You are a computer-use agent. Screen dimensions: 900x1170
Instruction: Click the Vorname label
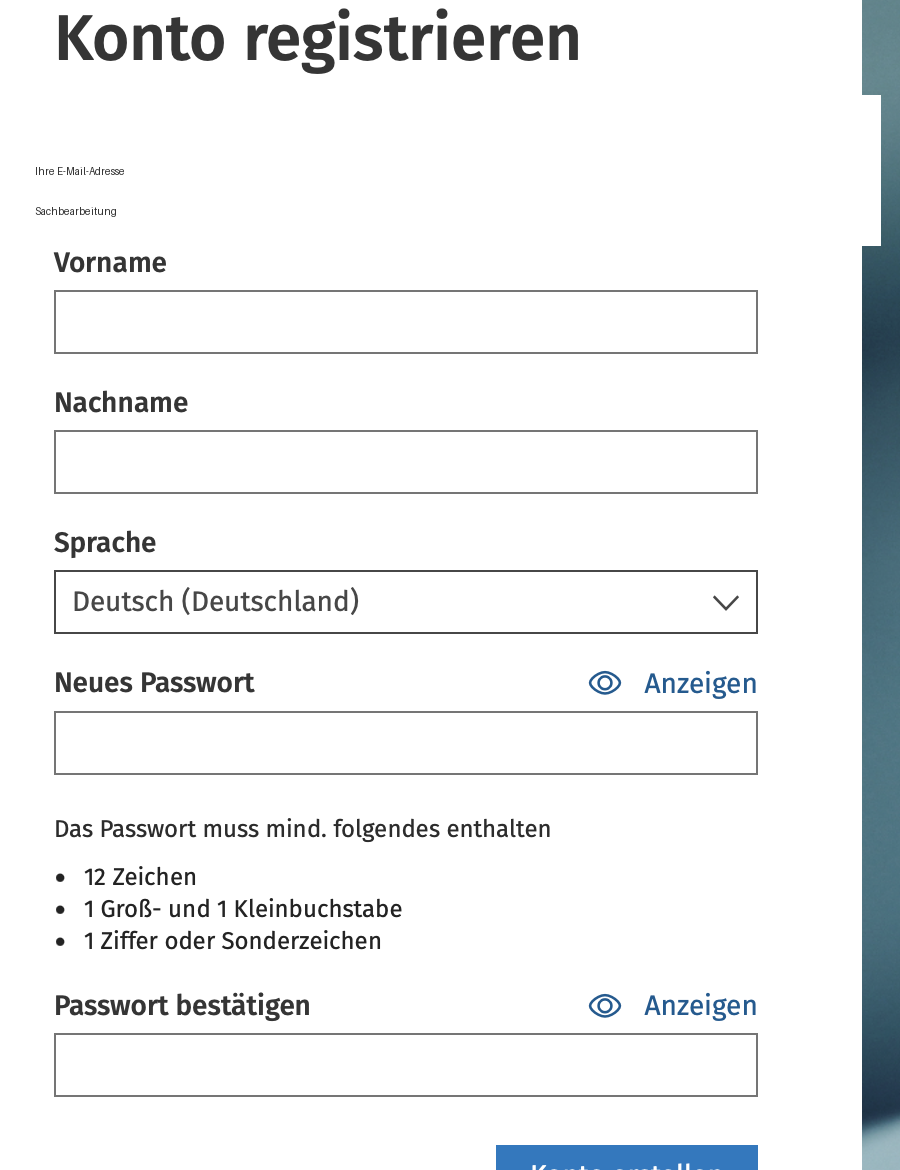pyautogui.click(x=110, y=263)
